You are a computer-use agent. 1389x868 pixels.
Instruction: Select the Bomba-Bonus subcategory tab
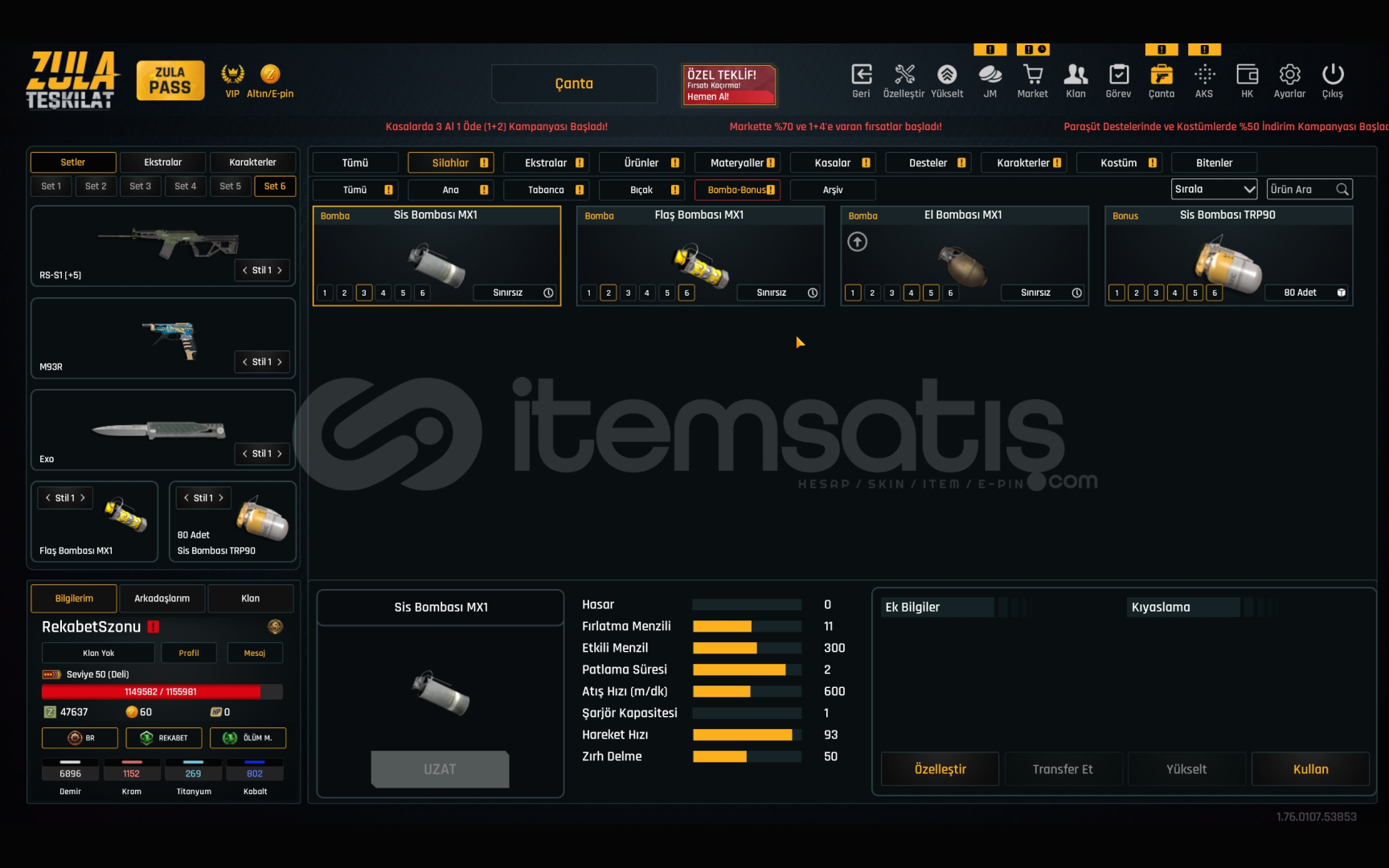pos(737,190)
